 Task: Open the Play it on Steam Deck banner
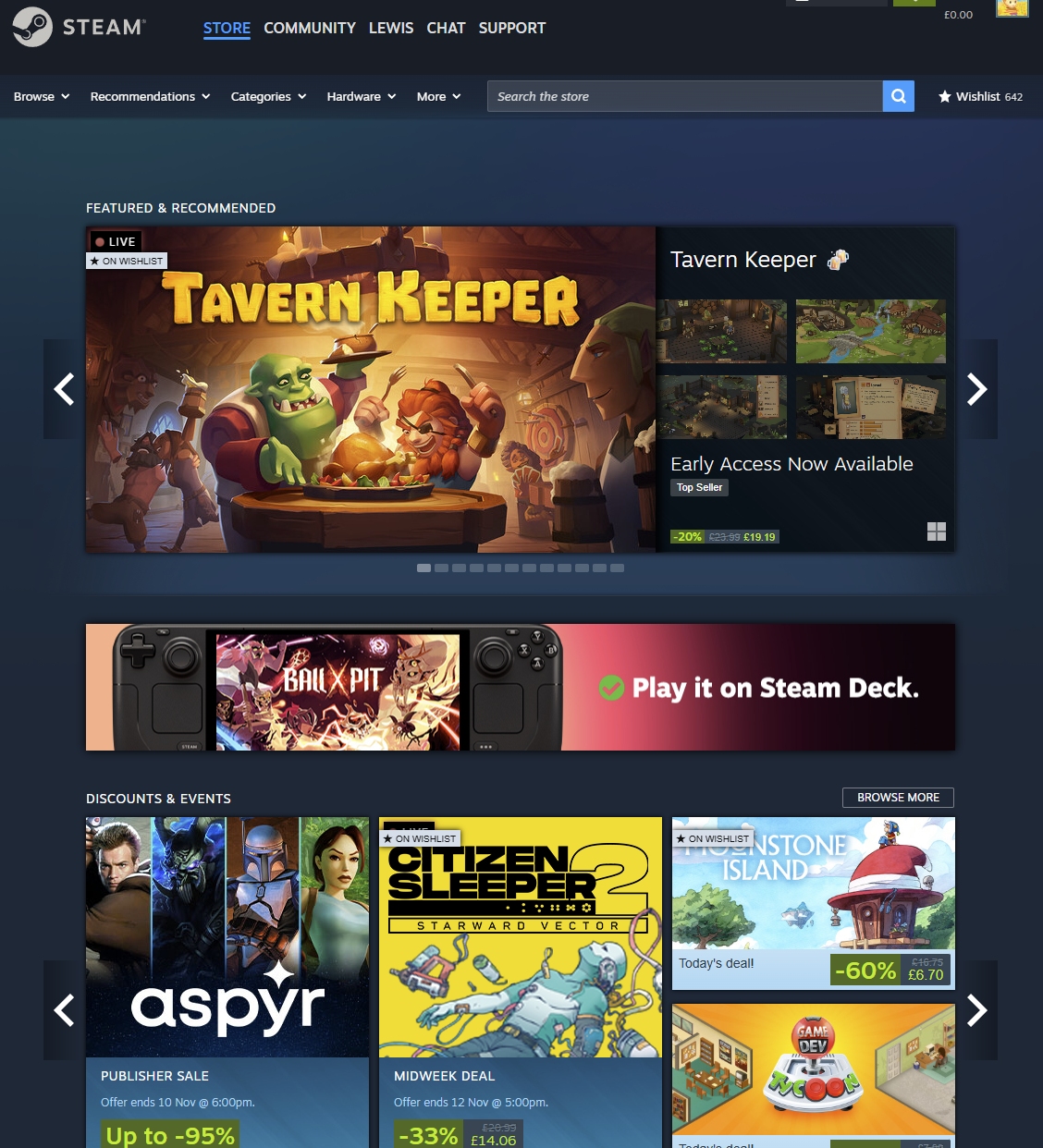(520, 687)
